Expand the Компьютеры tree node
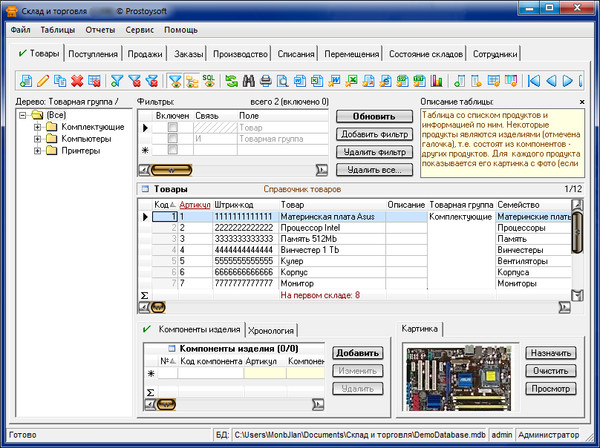Image resolution: width=600 pixels, height=448 pixels. [38, 139]
